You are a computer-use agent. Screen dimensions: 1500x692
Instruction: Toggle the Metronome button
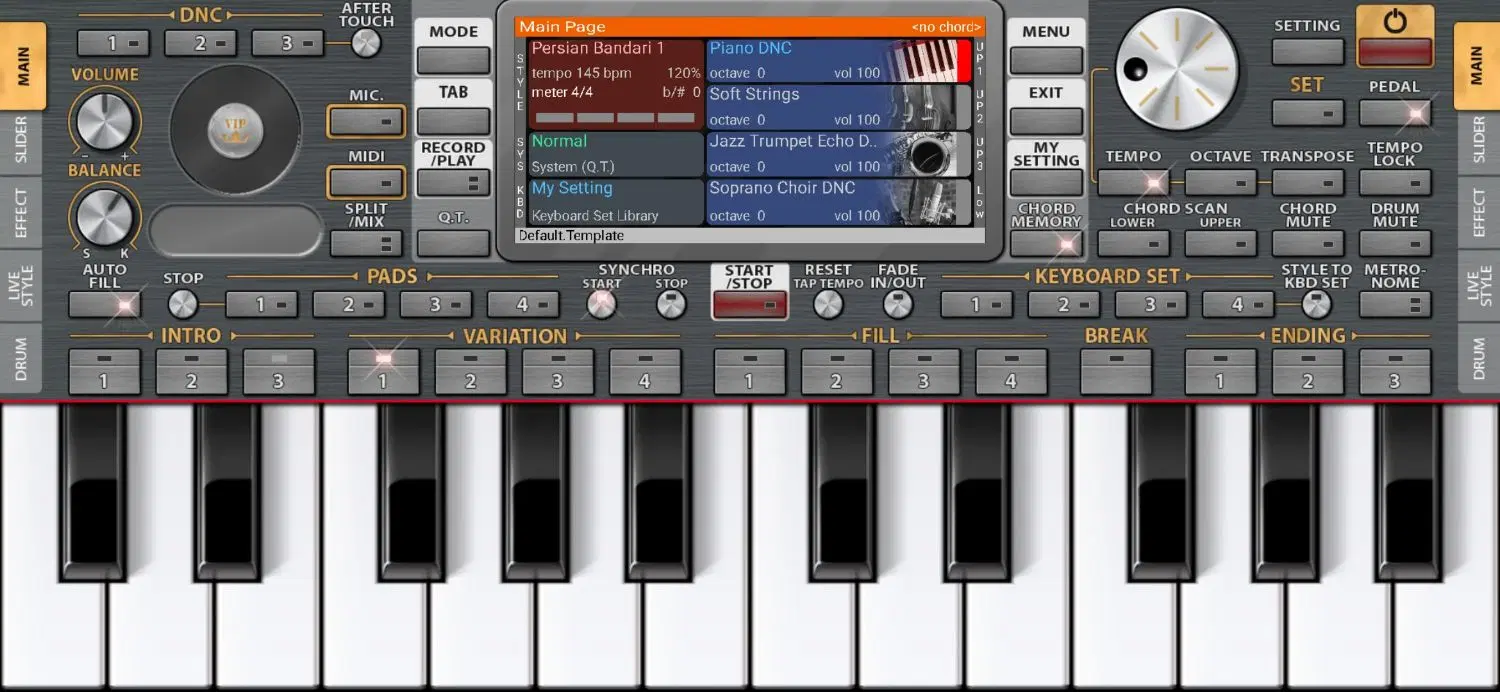(1395, 304)
